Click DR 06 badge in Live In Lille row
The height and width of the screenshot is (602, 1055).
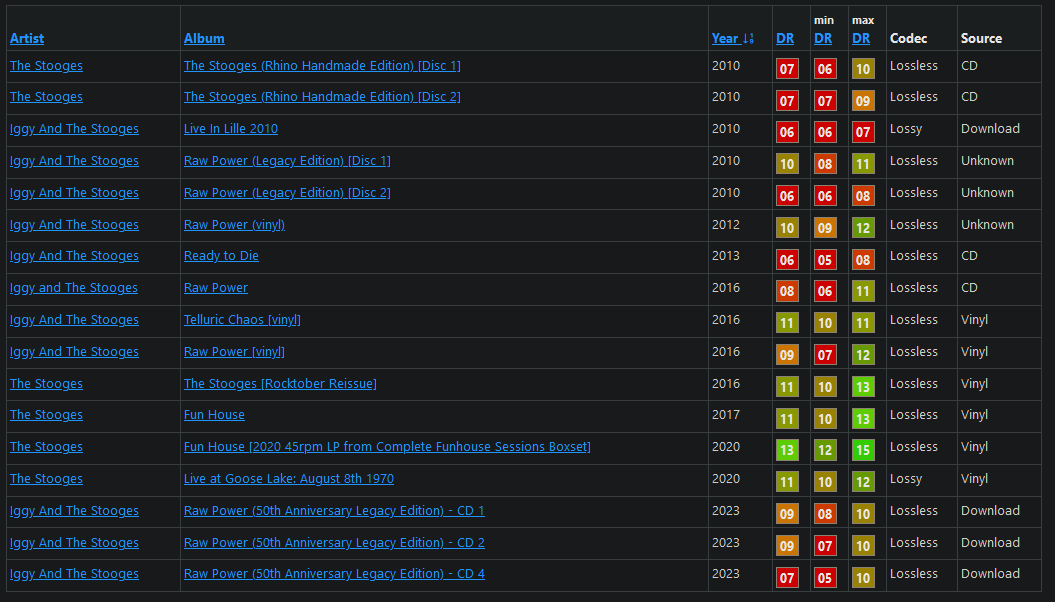pos(787,132)
